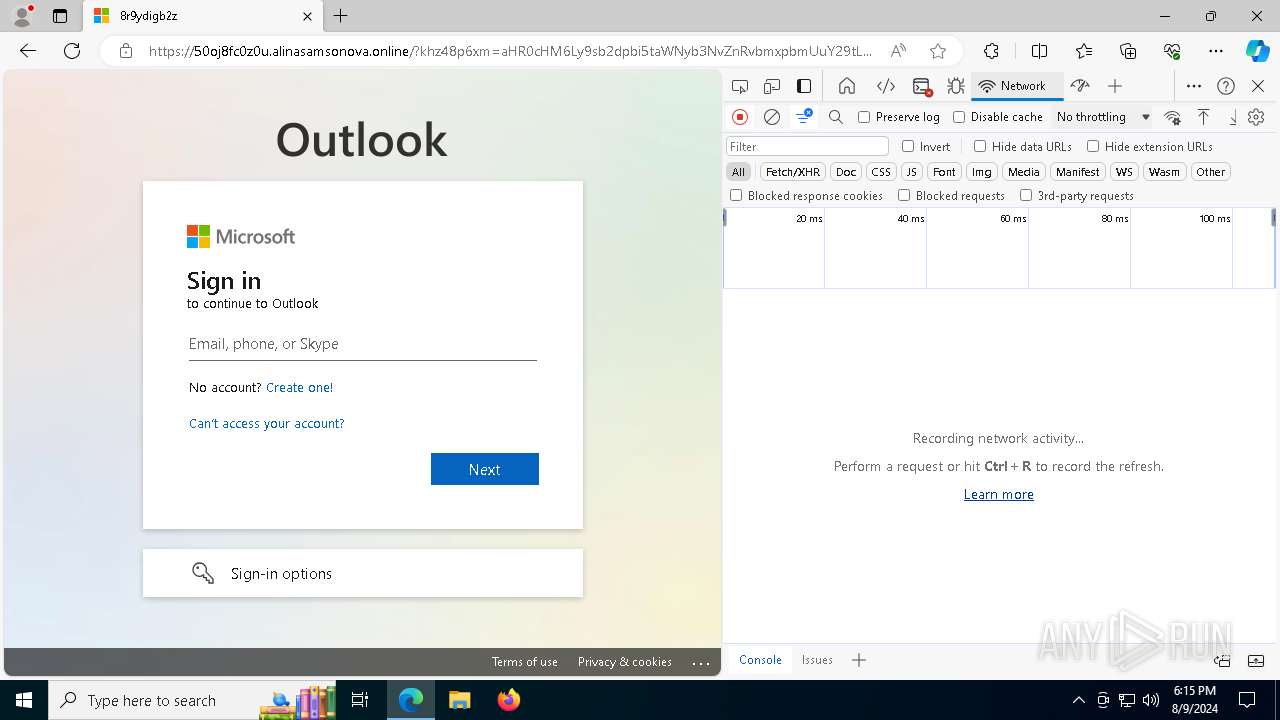Click the DevTools inspect element picker icon
The width and height of the screenshot is (1280, 720).
[740, 86]
